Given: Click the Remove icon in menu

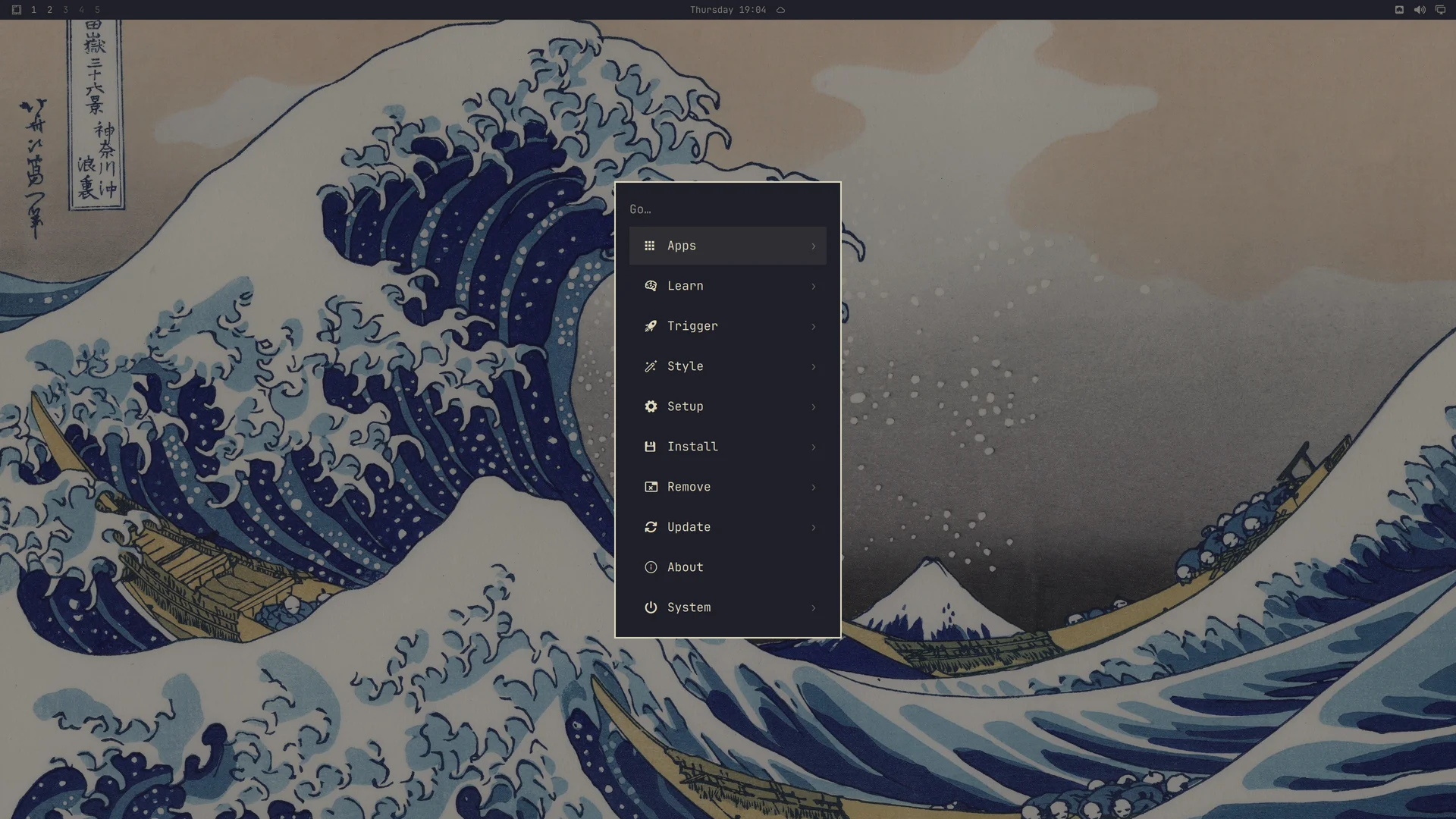Looking at the screenshot, I should [x=651, y=487].
